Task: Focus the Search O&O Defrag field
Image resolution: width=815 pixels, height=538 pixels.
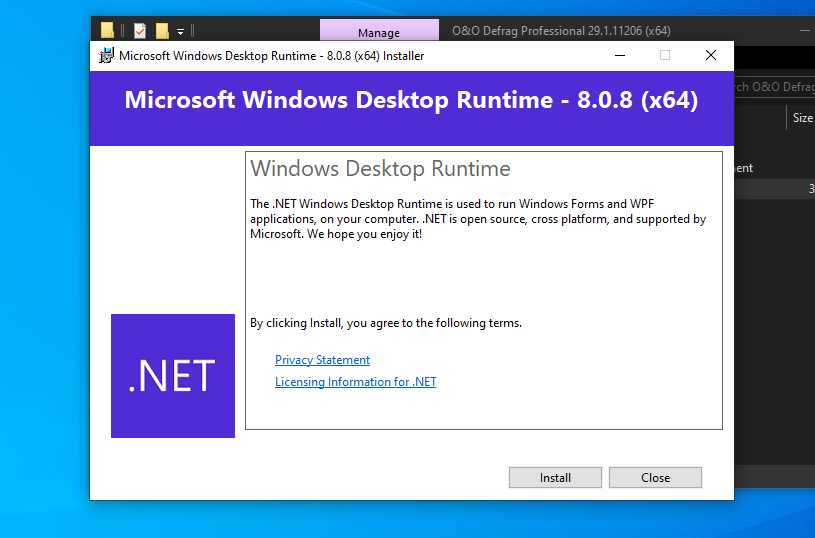Action: coord(774,86)
